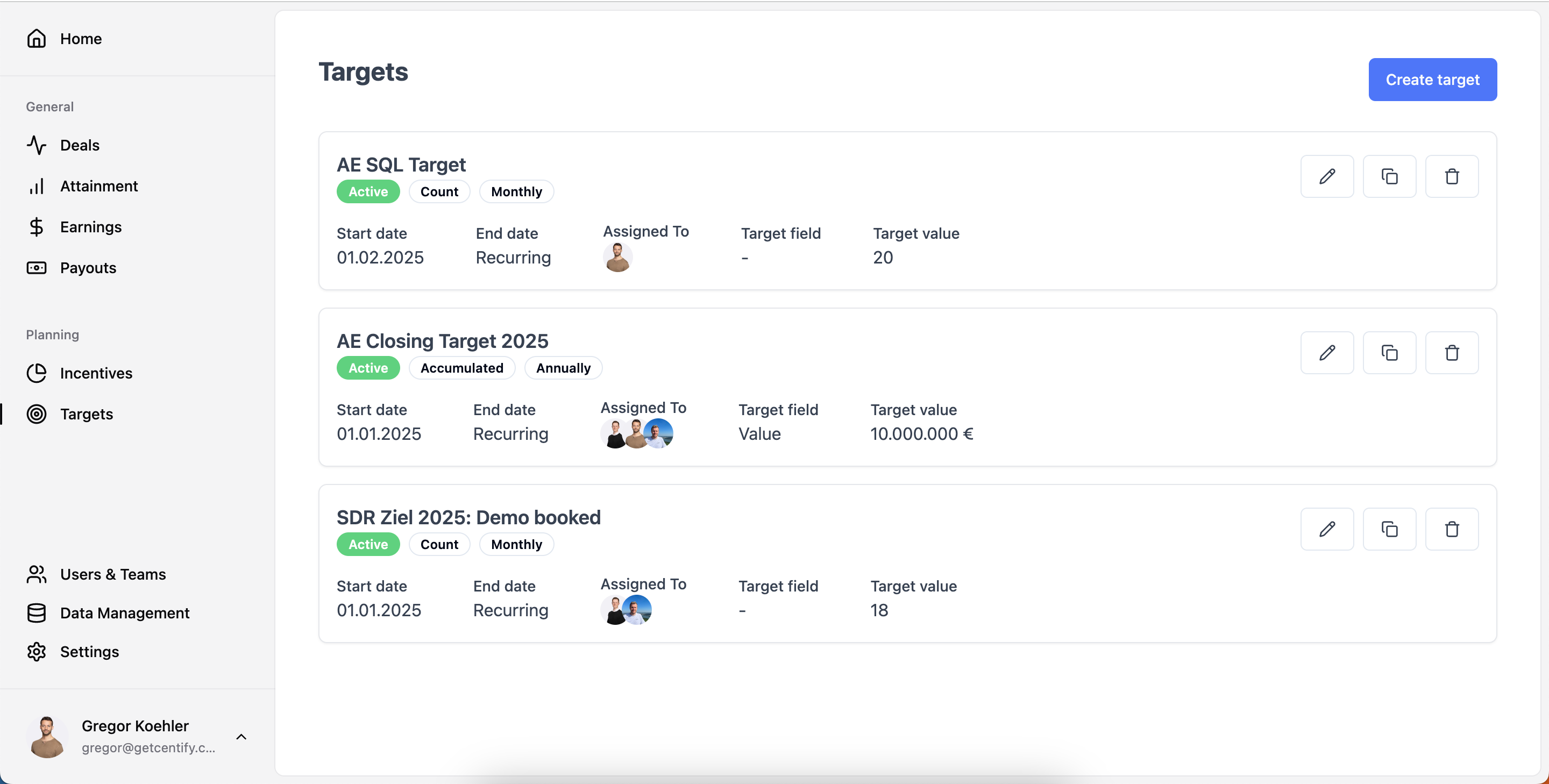Image resolution: width=1549 pixels, height=784 pixels.
Task: Expand the Gregor Koehler account menu chevron
Action: (241, 737)
